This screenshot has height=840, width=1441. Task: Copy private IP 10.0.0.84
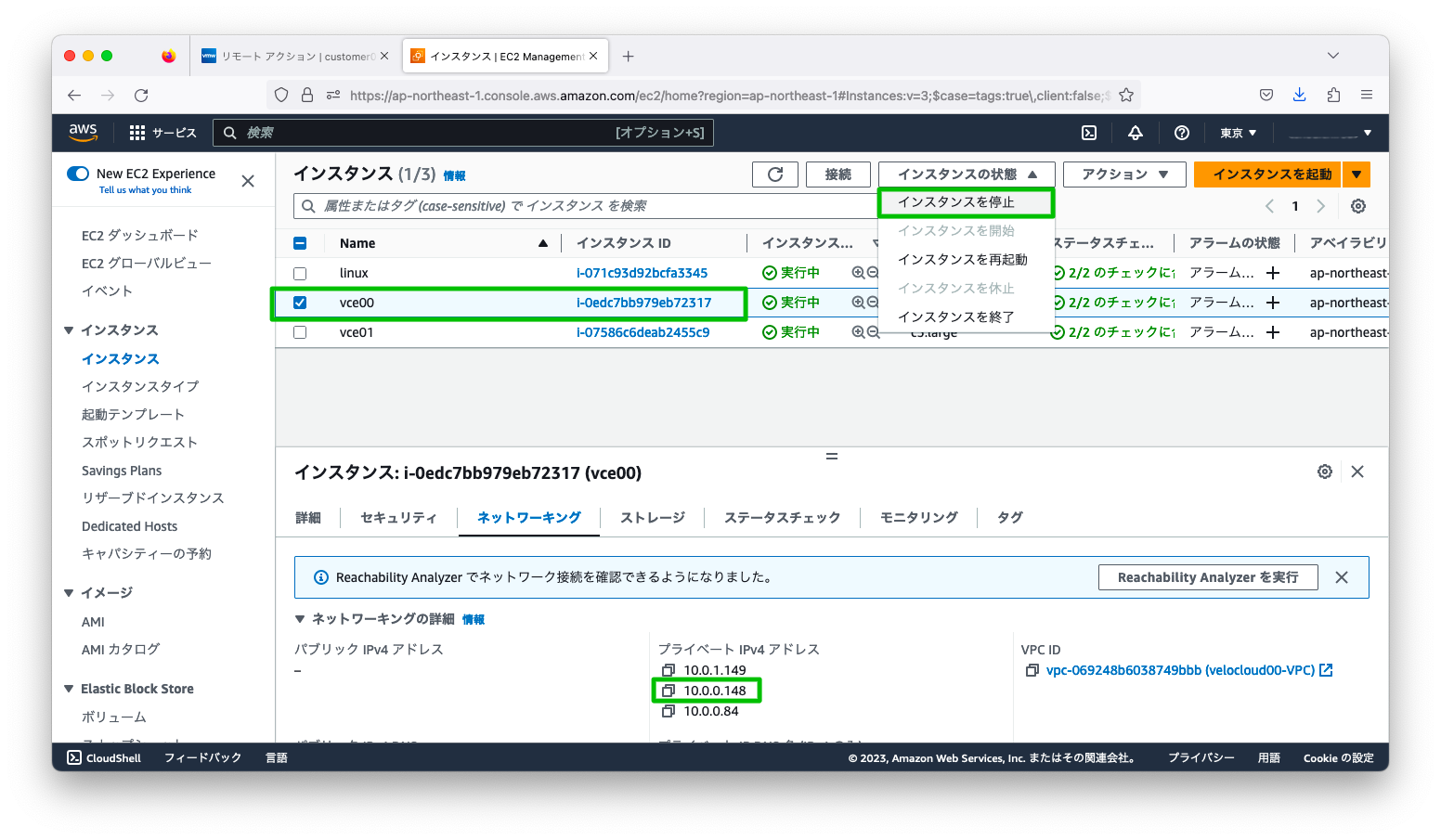(x=668, y=711)
